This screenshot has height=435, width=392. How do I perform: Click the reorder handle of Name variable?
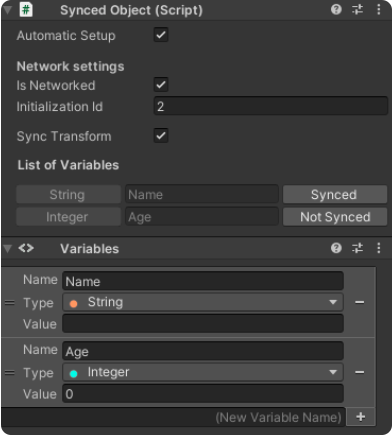tap(10, 303)
